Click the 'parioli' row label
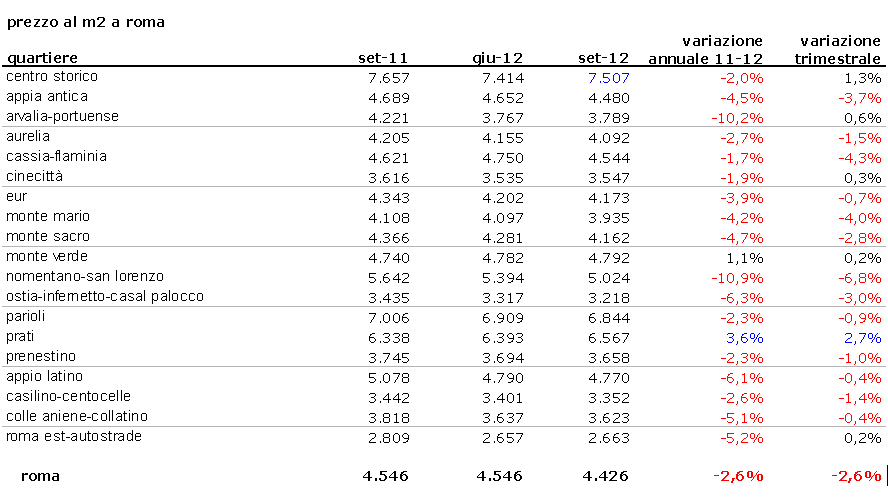Image resolution: width=888 pixels, height=500 pixels. [27, 317]
